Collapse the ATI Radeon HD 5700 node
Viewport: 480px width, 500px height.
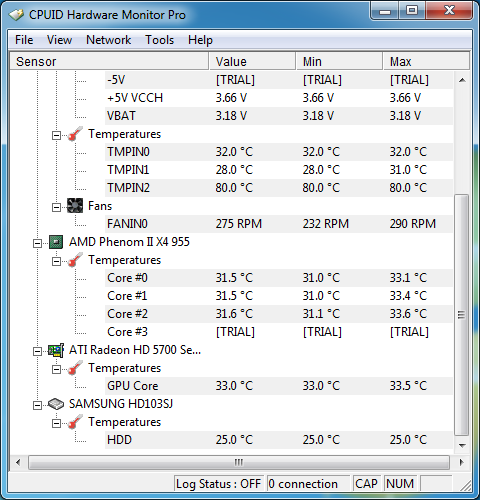tap(37, 351)
